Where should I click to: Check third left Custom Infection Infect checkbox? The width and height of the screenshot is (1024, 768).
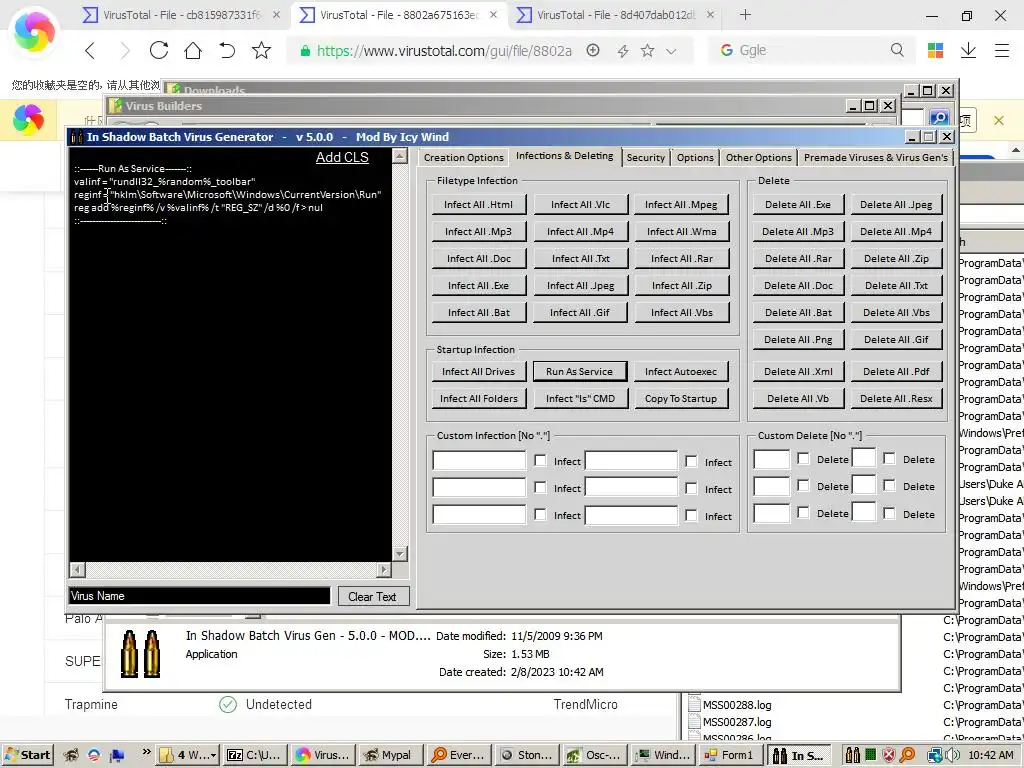pos(540,515)
